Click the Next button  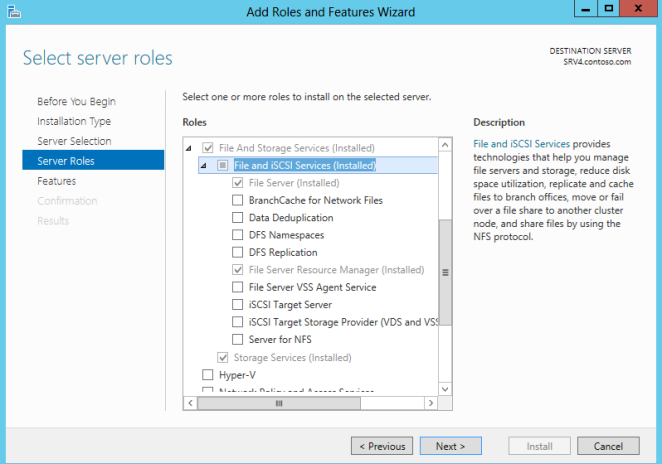(451, 446)
